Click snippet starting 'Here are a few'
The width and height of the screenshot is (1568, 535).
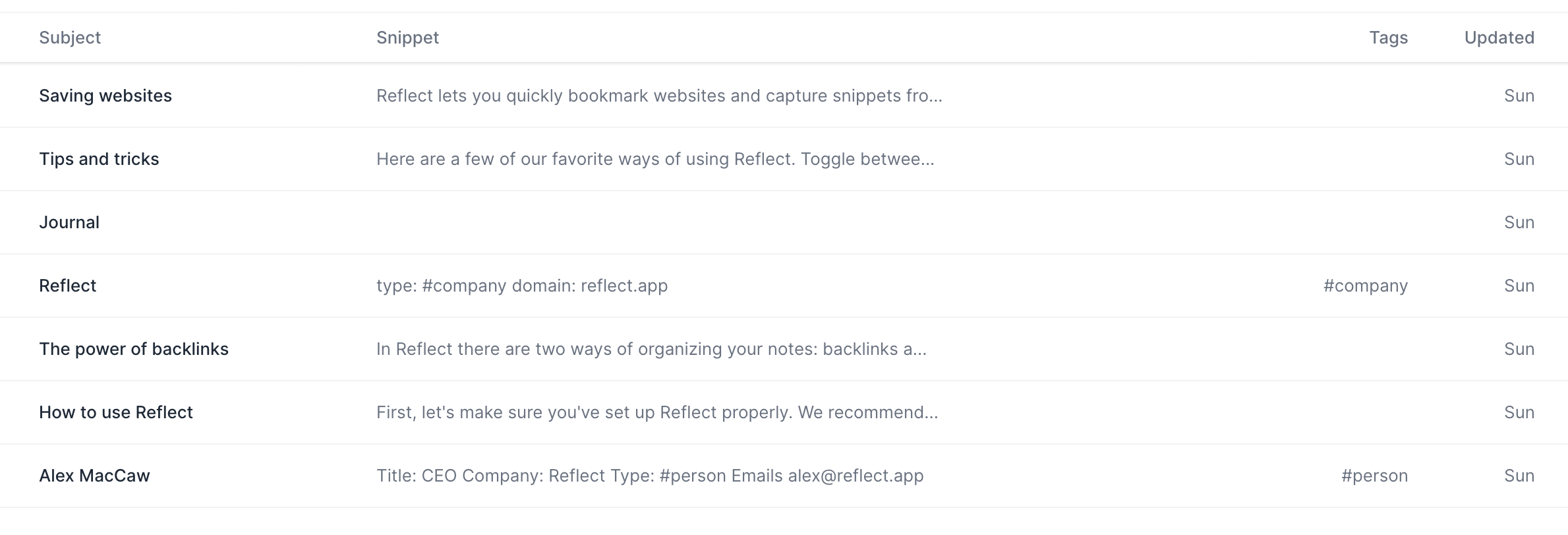click(x=655, y=159)
